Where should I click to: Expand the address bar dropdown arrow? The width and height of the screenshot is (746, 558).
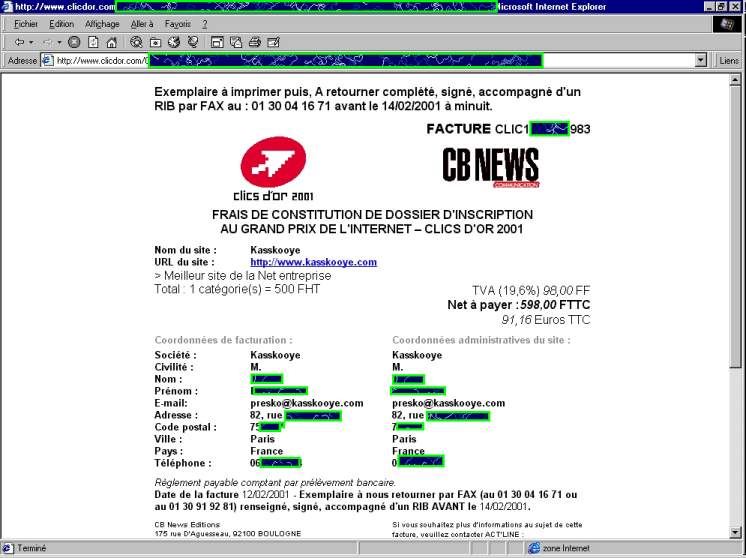(x=700, y=60)
